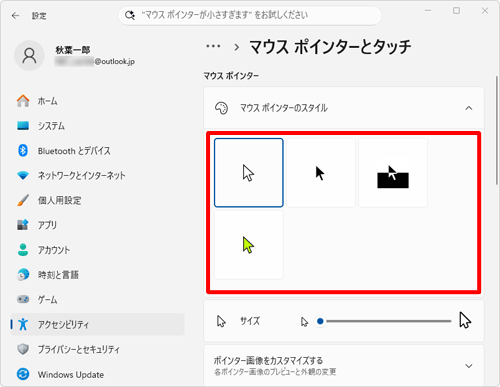
Task: Go back with the arrow next to 設定
Action: pyautogui.click(x=15, y=16)
